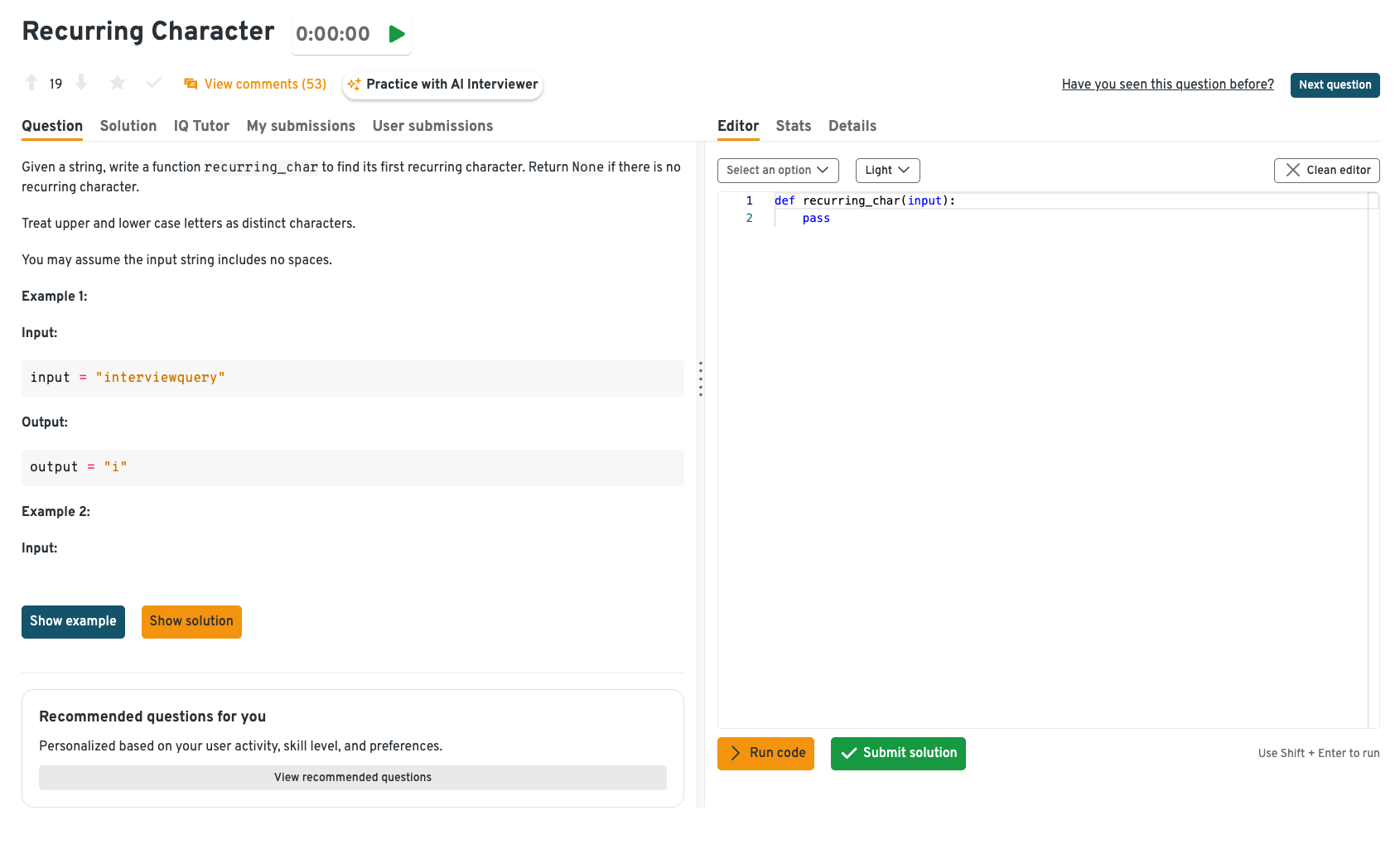1400x849 pixels.
Task: Go to the Next question
Action: [1335, 85]
